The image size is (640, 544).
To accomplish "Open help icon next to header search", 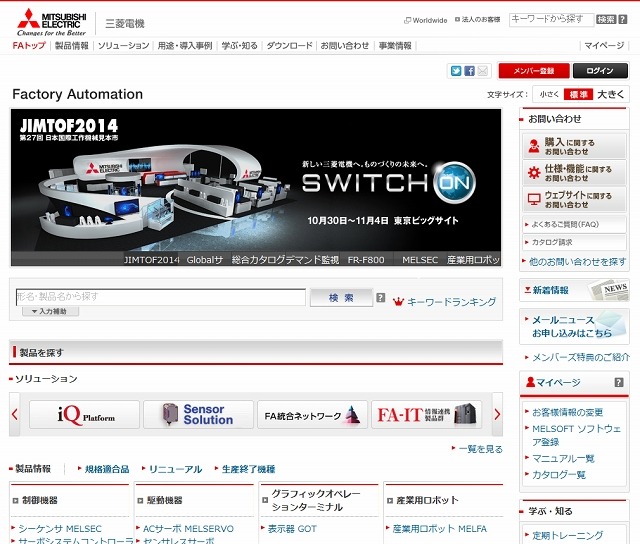I will coord(622,19).
